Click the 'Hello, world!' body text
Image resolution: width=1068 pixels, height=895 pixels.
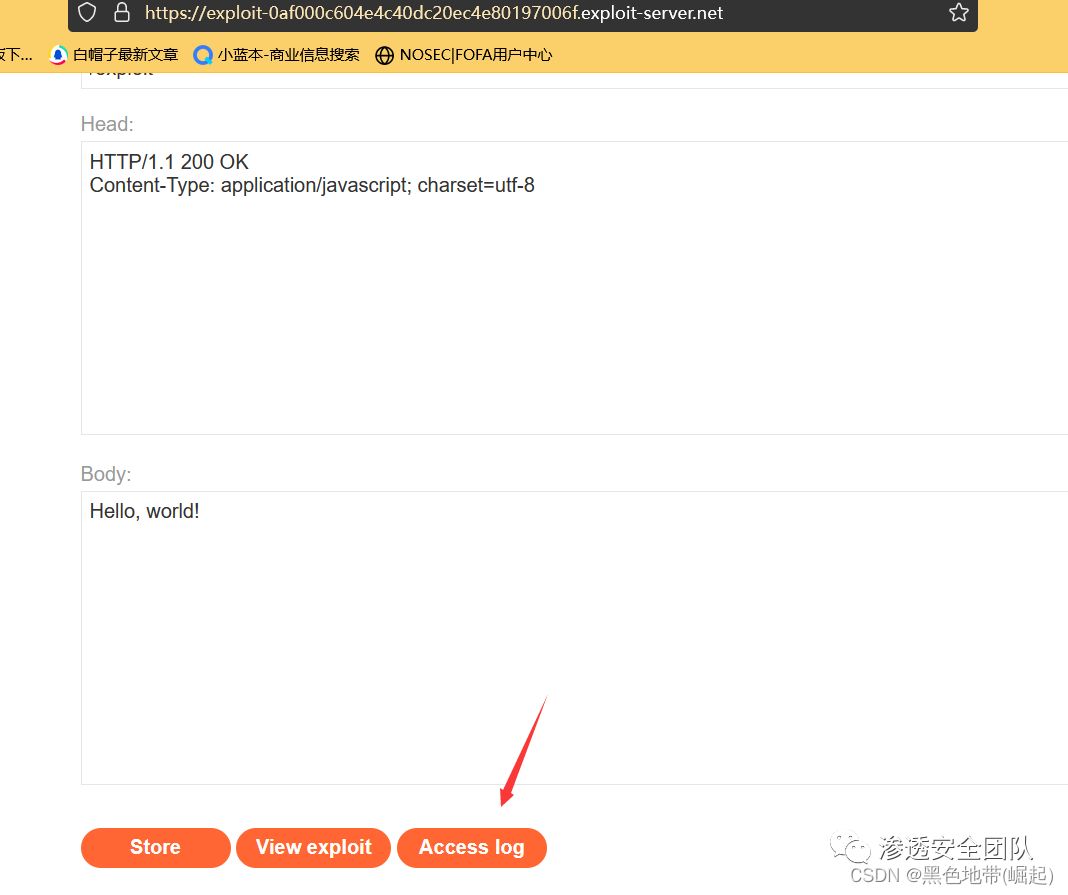pyautogui.click(x=144, y=512)
